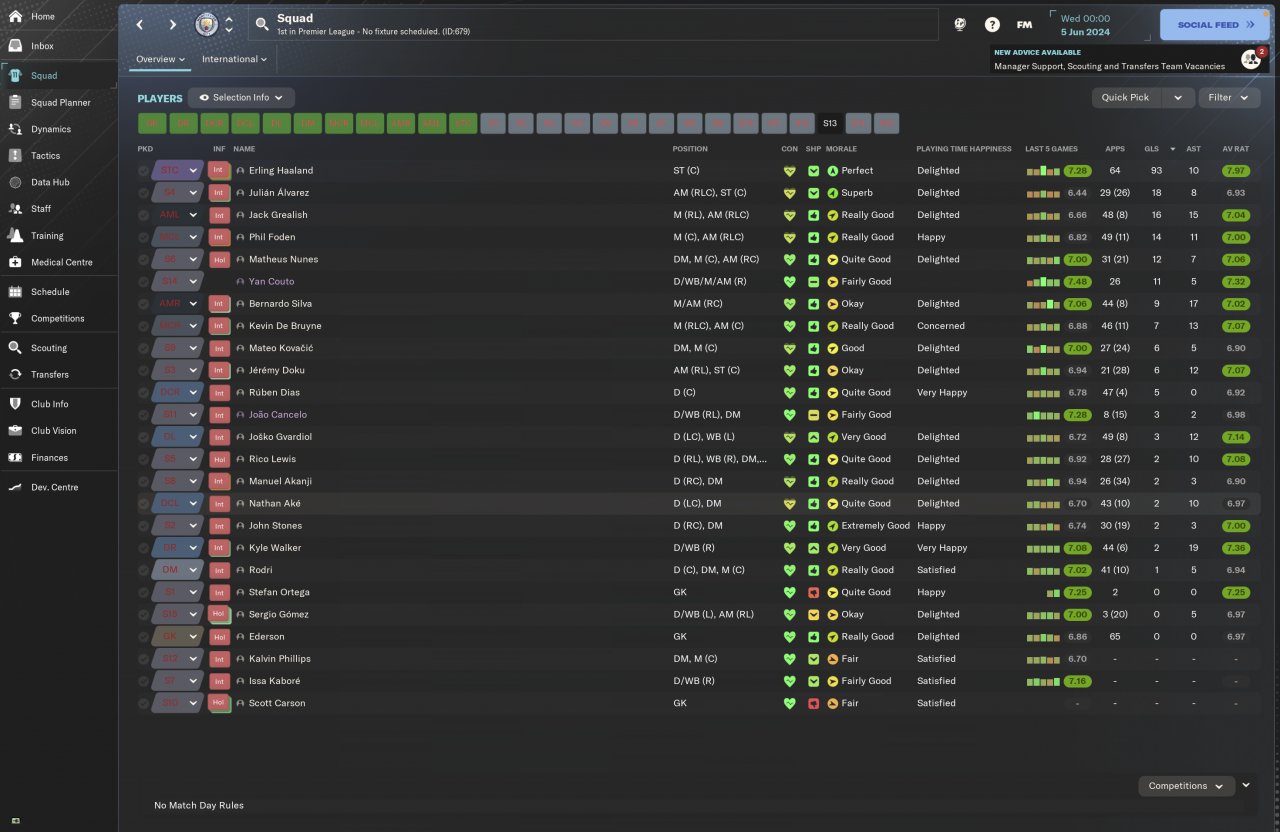Open the help question mark icon
The width and height of the screenshot is (1280, 832).
pyautogui.click(x=992, y=24)
